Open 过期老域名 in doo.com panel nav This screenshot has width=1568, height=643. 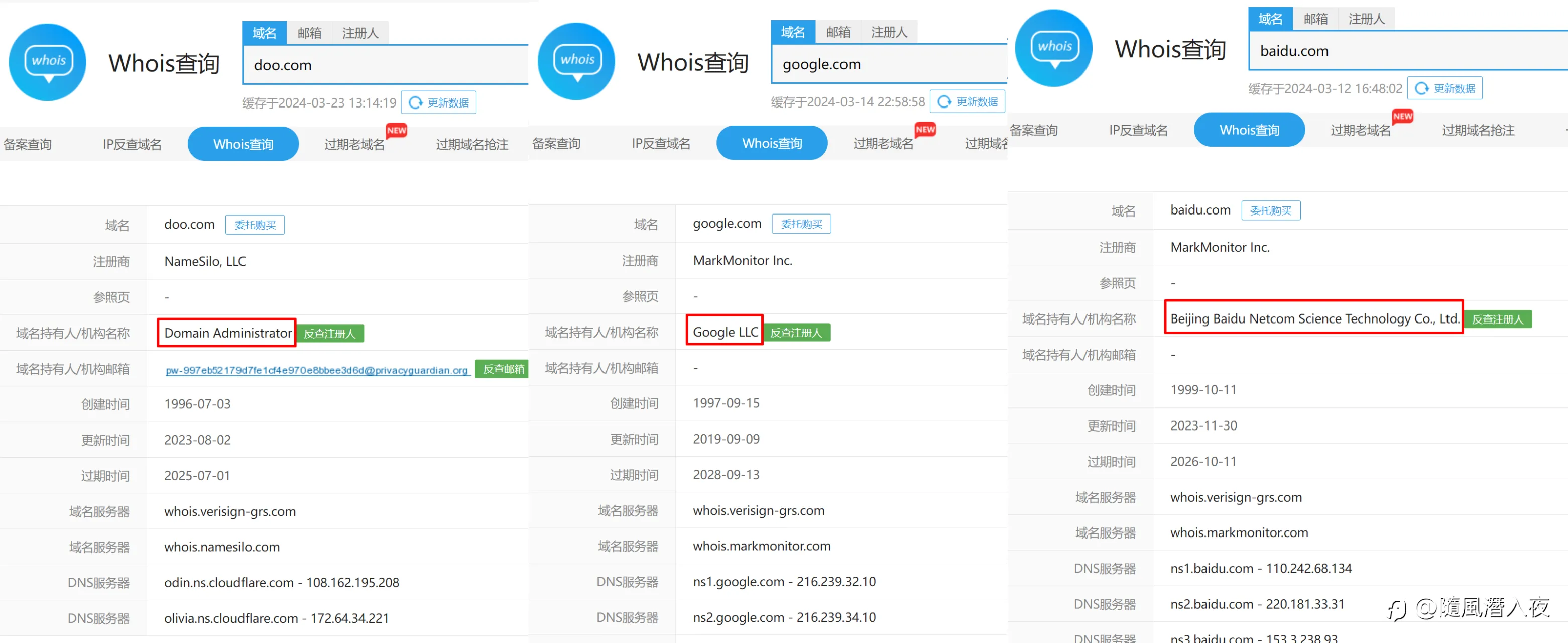[354, 144]
